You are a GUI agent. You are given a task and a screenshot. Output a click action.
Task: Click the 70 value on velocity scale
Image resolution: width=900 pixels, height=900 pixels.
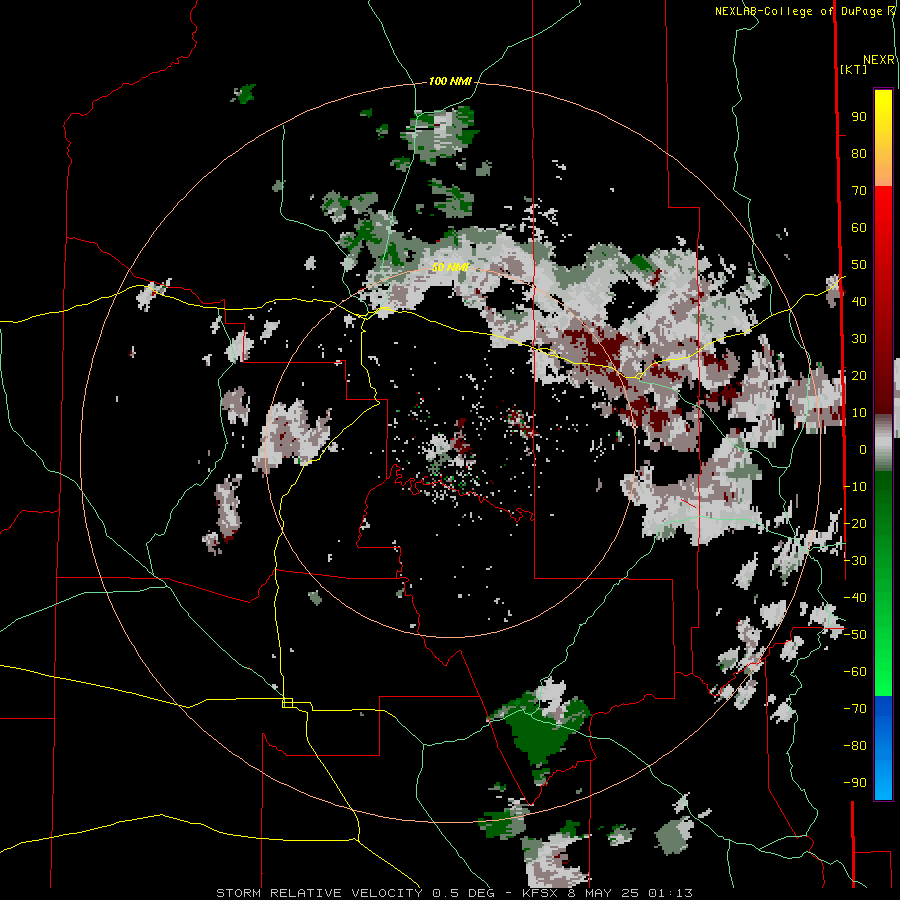pyautogui.click(x=859, y=191)
